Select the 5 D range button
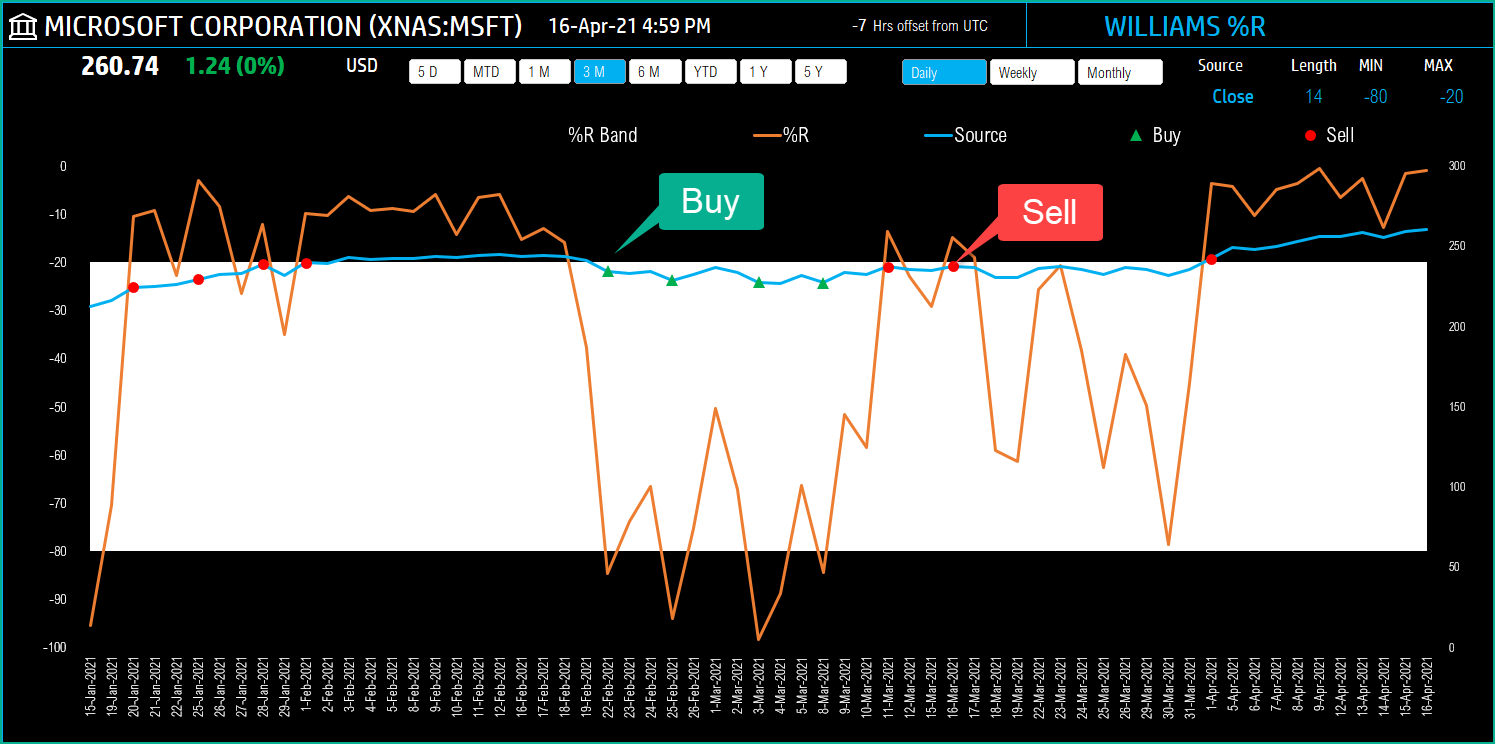The height and width of the screenshot is (744, 1495). tap(435, 72)
